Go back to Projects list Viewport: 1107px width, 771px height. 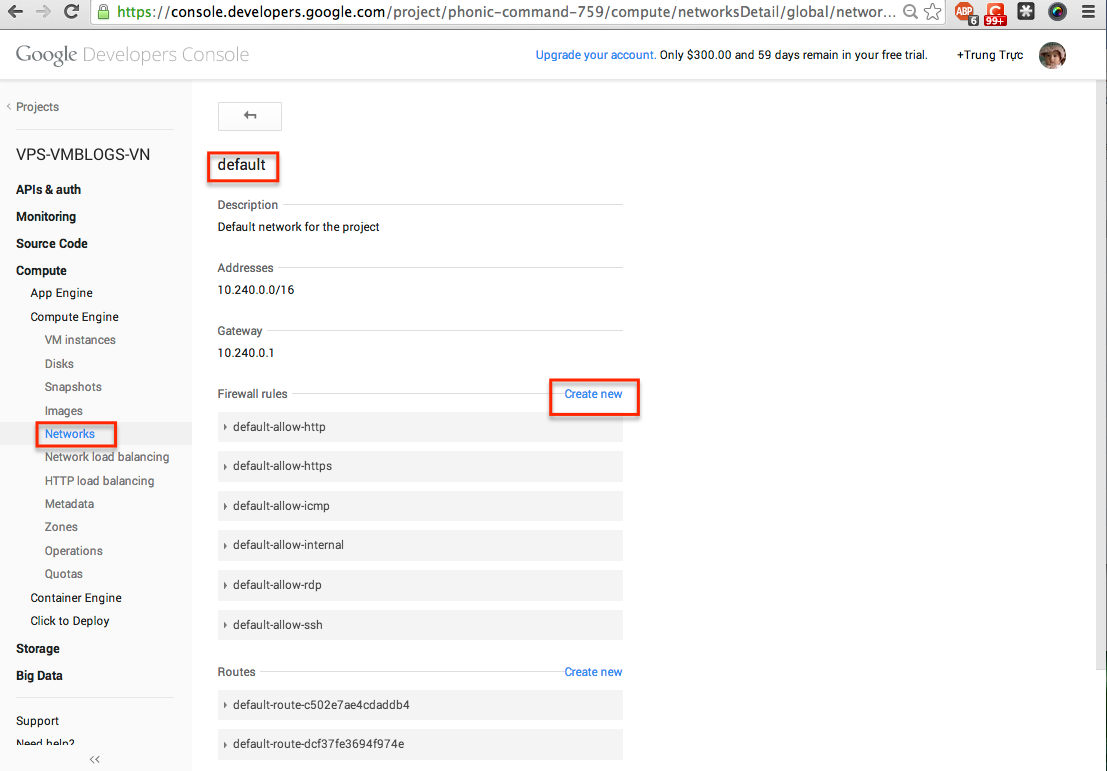[37, 107]
